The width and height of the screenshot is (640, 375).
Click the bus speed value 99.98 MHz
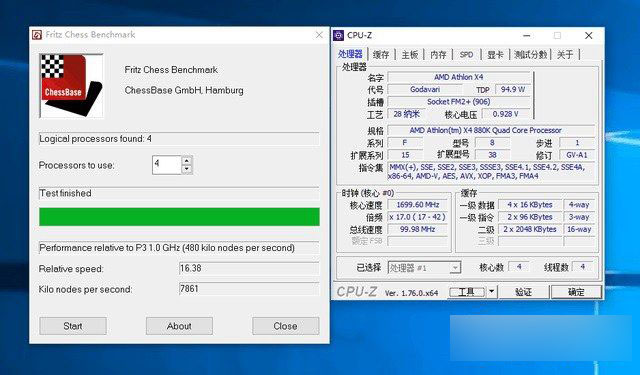click(418, 229)
